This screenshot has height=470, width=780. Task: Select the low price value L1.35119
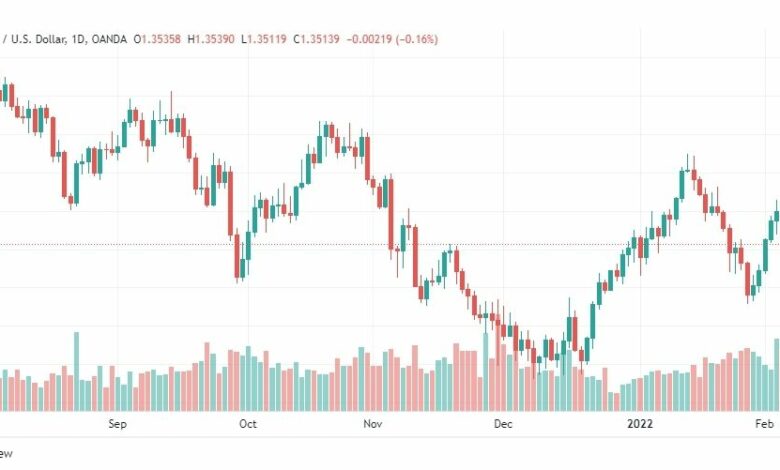tap(264, 39)
